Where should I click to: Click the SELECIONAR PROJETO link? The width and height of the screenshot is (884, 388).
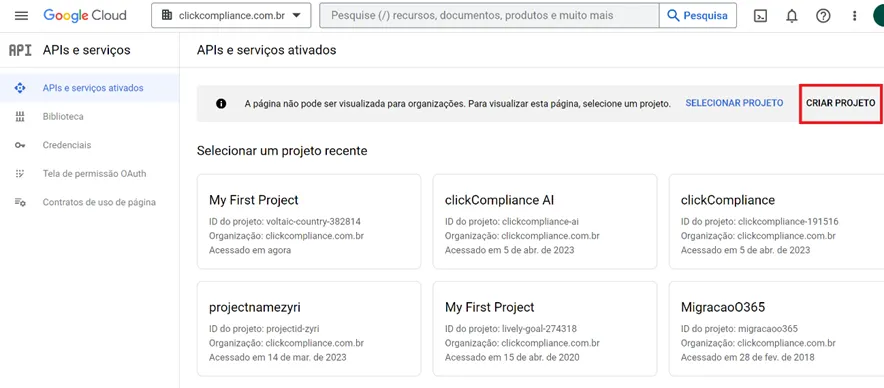coord(734,103)
